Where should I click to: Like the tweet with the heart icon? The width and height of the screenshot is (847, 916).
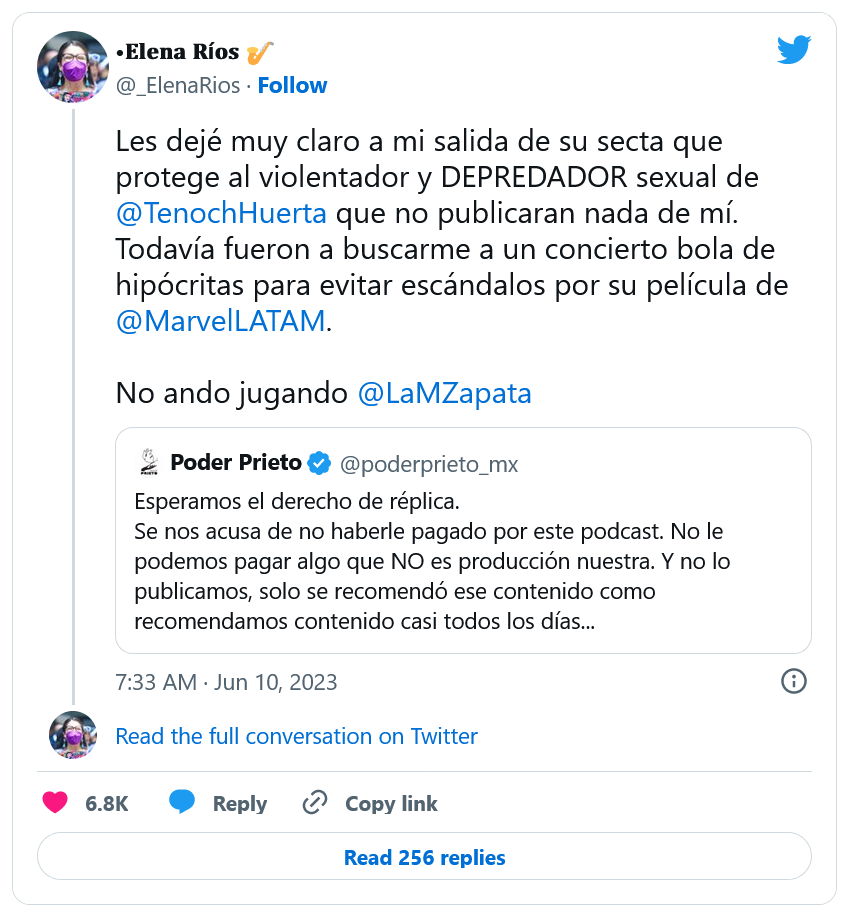click(56, 803)
